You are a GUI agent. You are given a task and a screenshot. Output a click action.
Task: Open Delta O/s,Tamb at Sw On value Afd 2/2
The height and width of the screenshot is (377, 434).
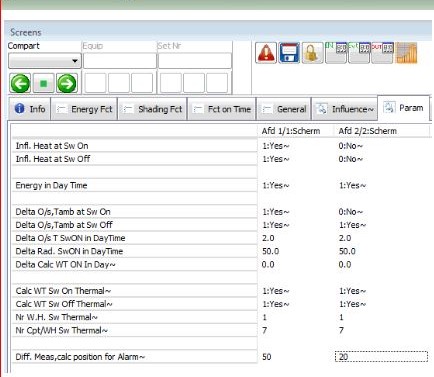[351, 212]
